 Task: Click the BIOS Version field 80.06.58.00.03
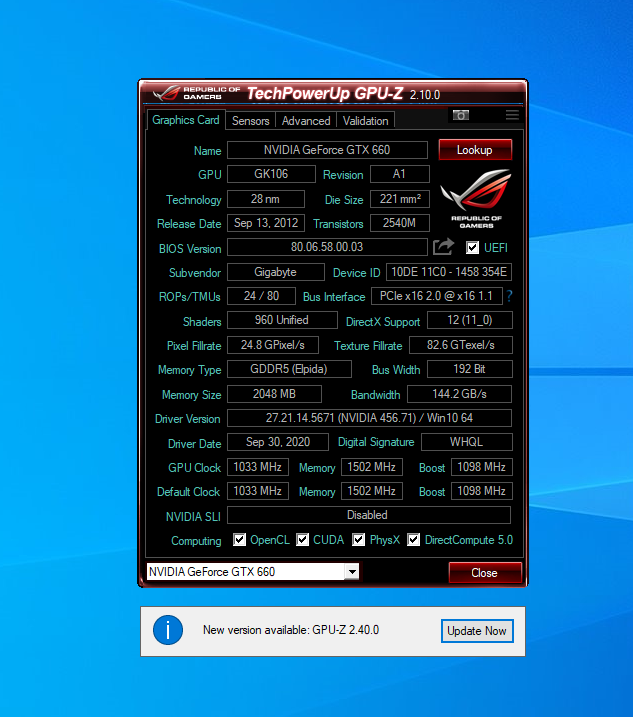[x=327, y=247]
